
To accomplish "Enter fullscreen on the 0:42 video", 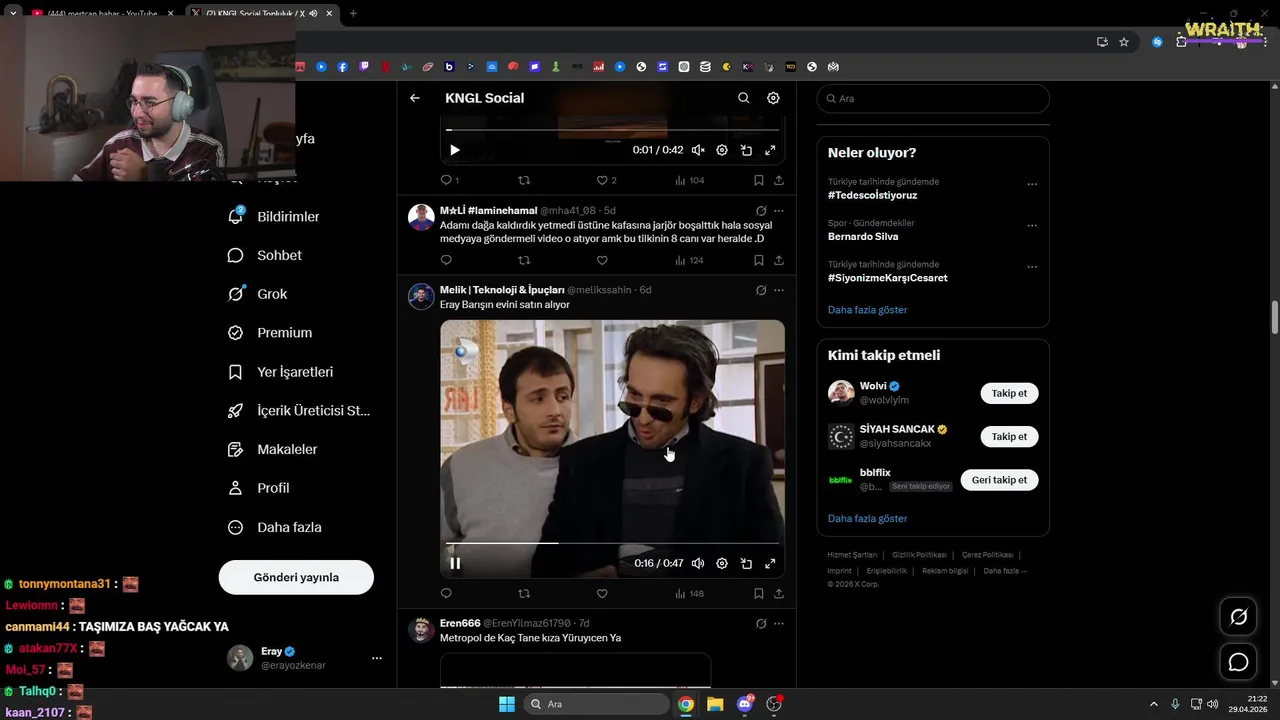I will tap(770, 150).
